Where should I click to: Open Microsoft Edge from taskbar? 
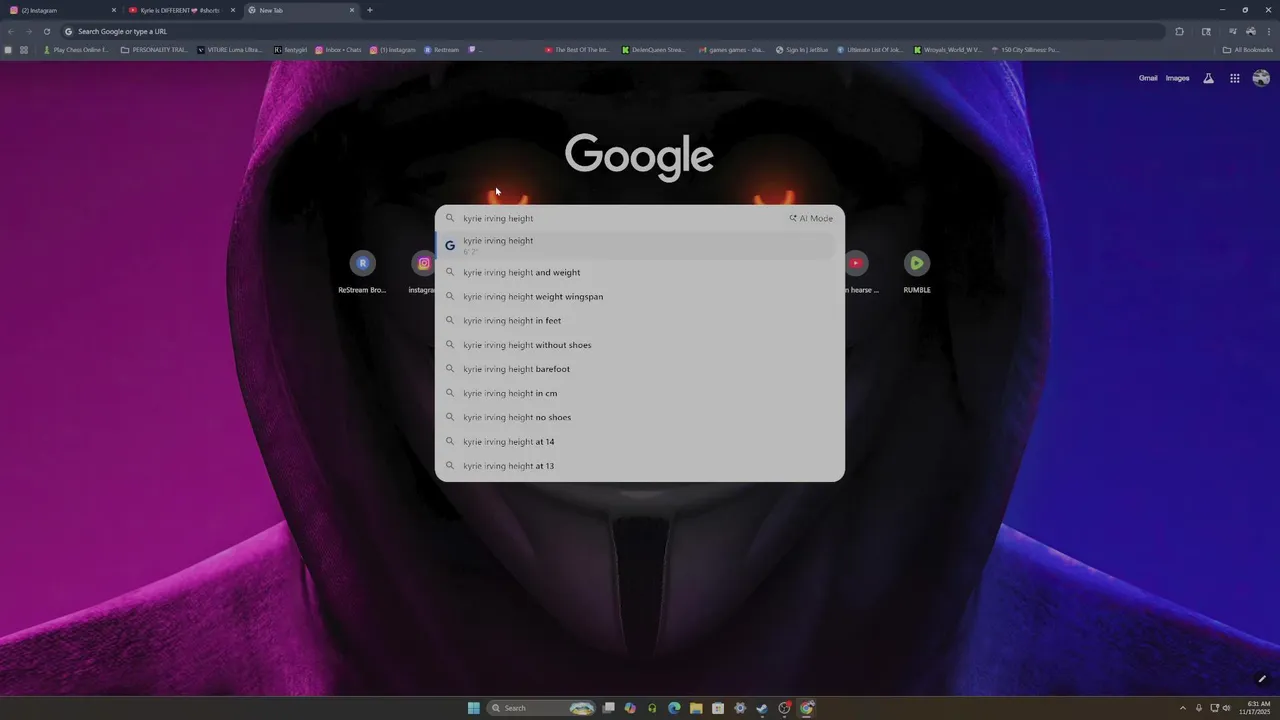click(x=674, y=708)
